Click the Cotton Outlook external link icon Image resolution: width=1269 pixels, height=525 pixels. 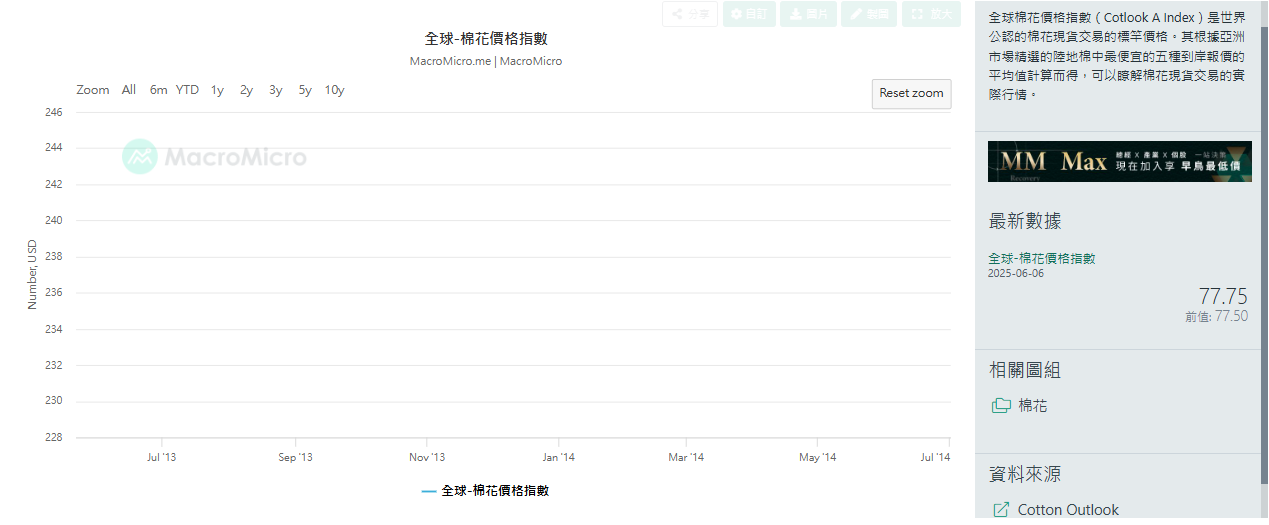click(x=1000, y=510)
